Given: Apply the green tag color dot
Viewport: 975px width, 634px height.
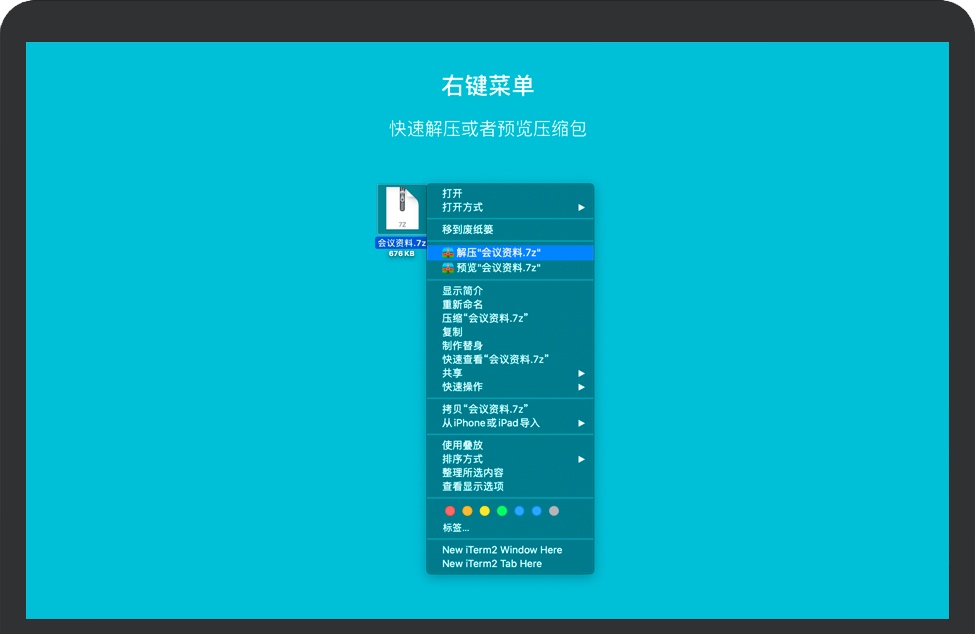Looking at the screenshot, I should click(x=502, y=511).
